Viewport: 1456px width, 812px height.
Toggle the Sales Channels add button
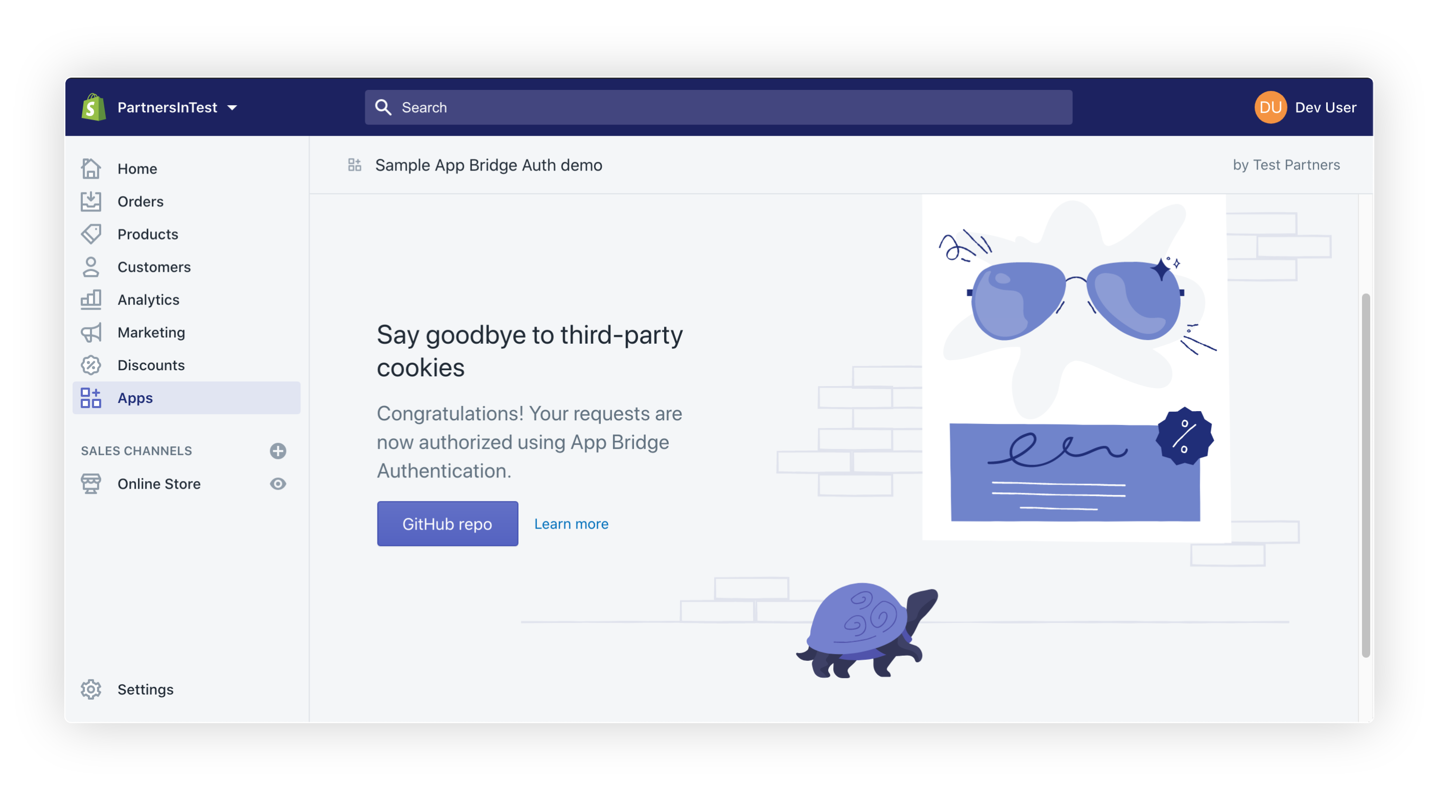click(x=277, y=452)
